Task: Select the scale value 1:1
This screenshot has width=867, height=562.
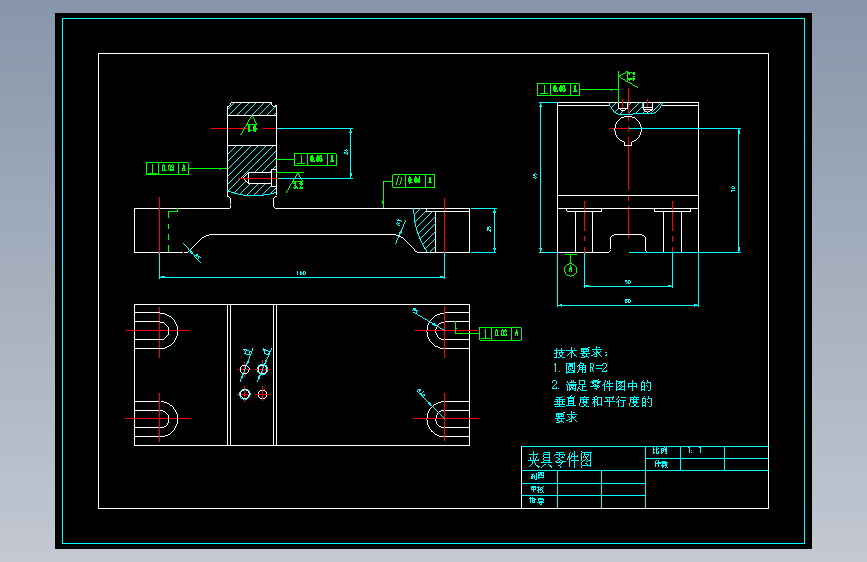Action: click(694, 451)
